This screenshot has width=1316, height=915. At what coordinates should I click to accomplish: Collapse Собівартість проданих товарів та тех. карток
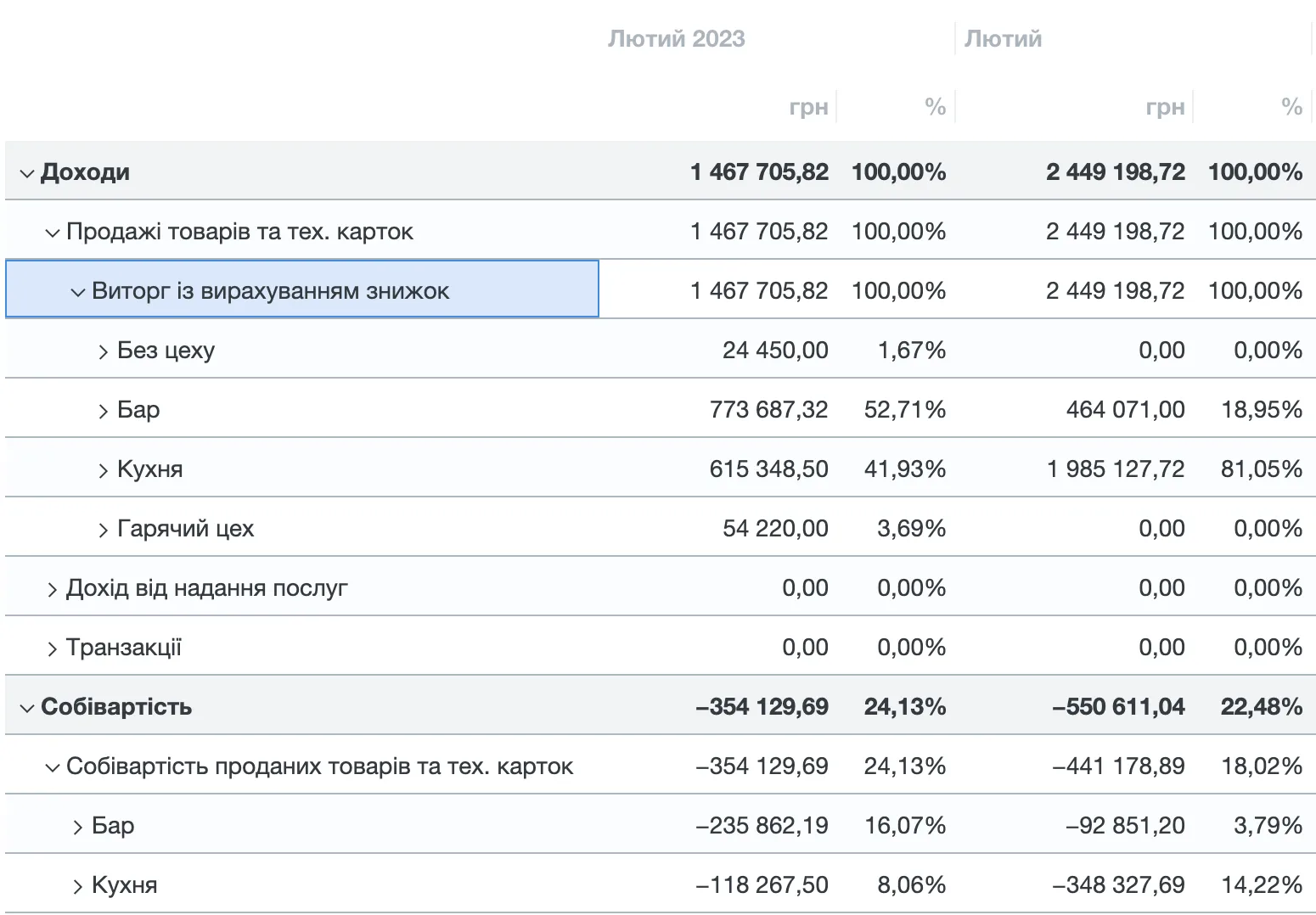tap(53, 767)
